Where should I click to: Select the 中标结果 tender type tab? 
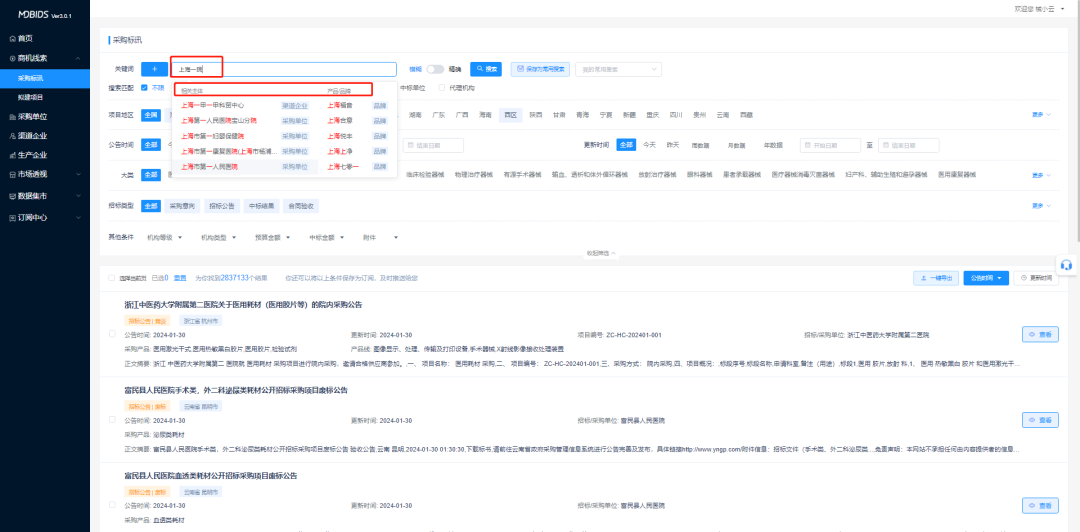261,205
